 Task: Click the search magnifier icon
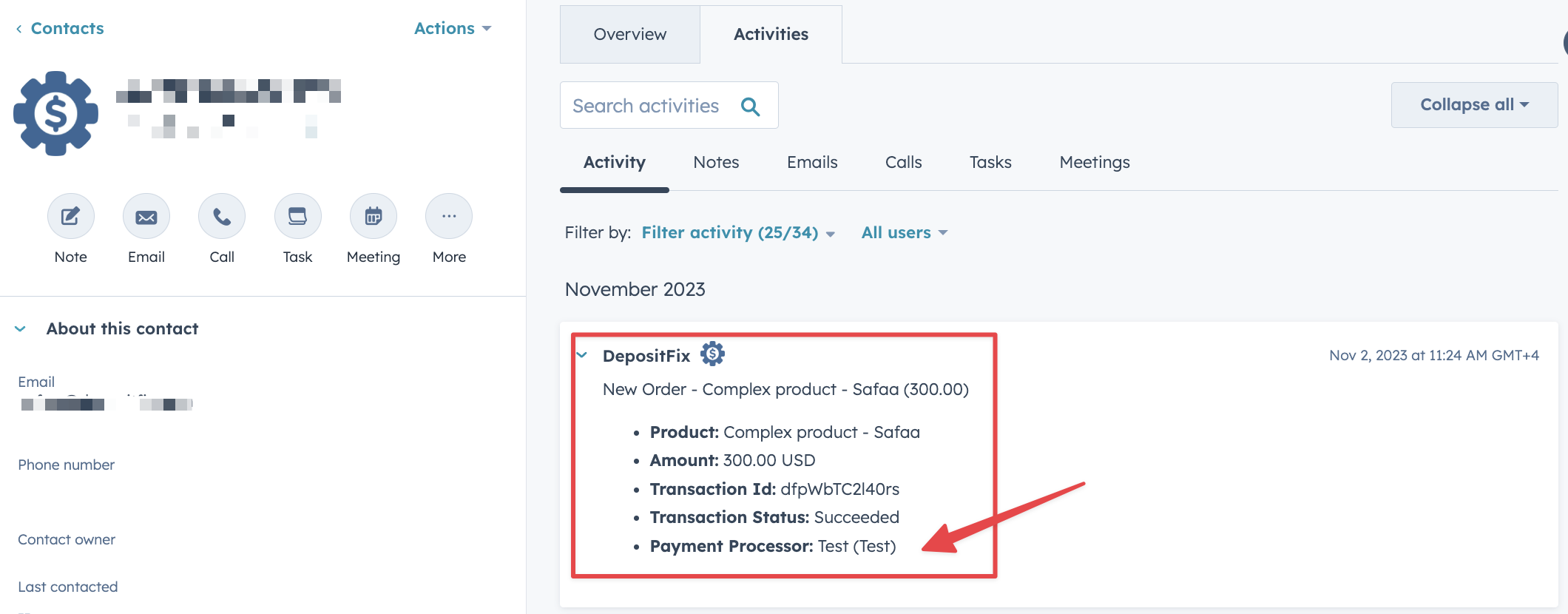(x=750, y=106)
